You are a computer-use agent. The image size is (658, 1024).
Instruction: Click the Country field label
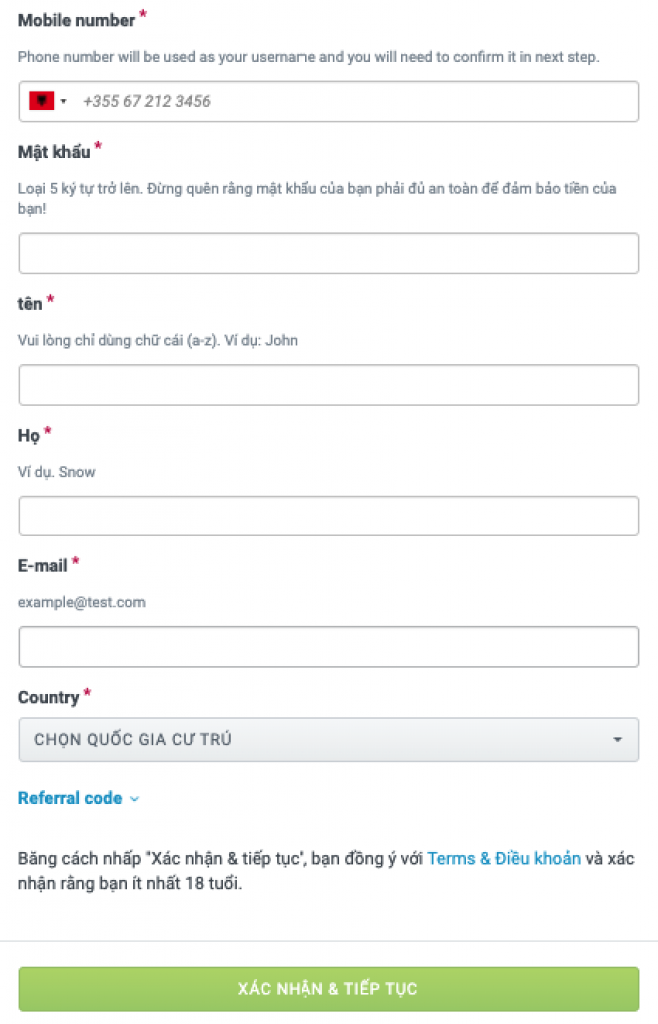48,697
